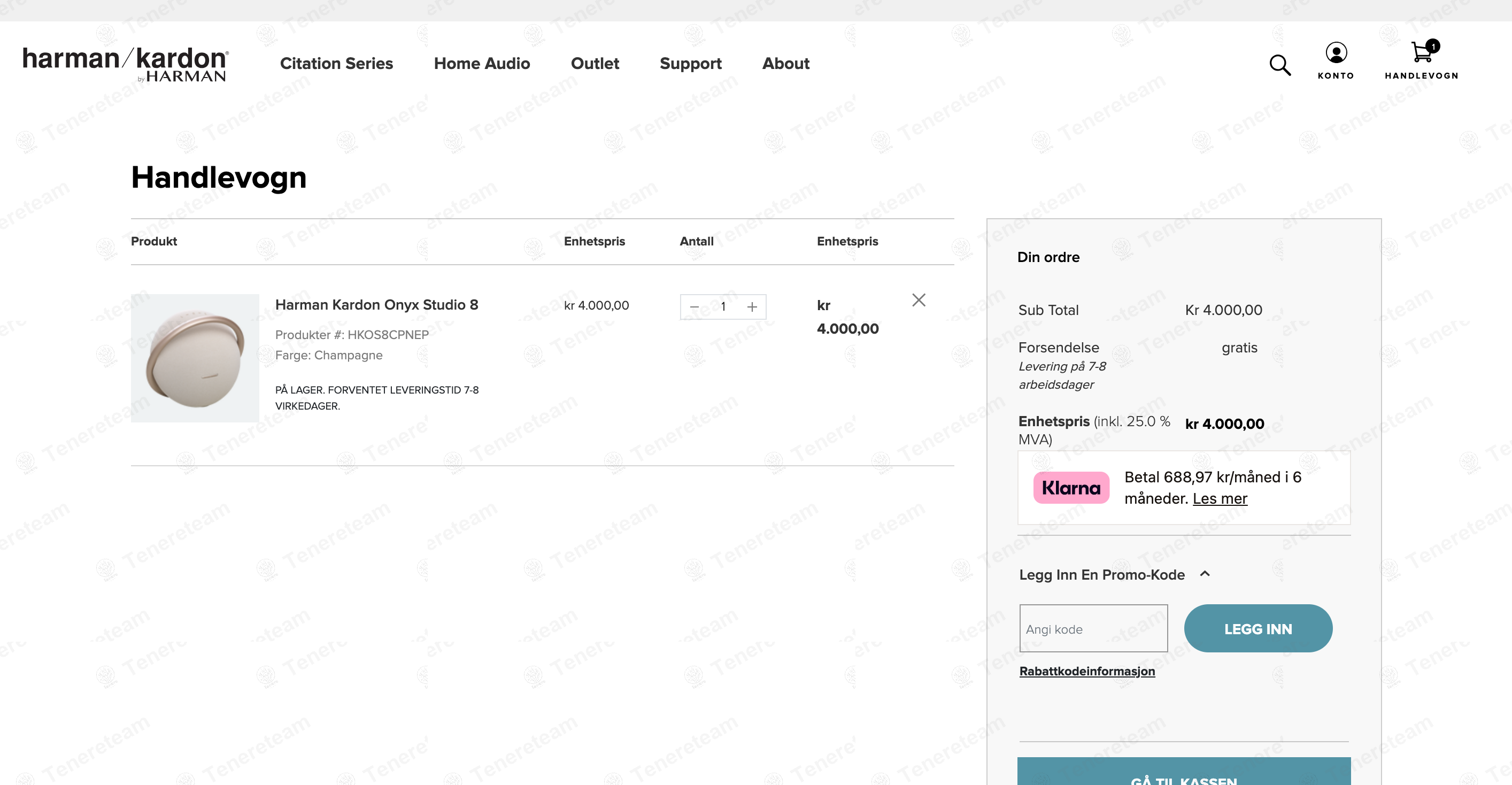
Task: Click the Klarna logo badge
Action: [1070, 487]
